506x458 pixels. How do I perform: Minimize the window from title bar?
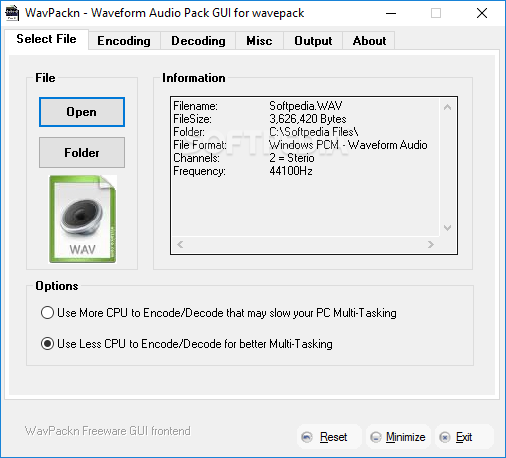click(391, 13)
